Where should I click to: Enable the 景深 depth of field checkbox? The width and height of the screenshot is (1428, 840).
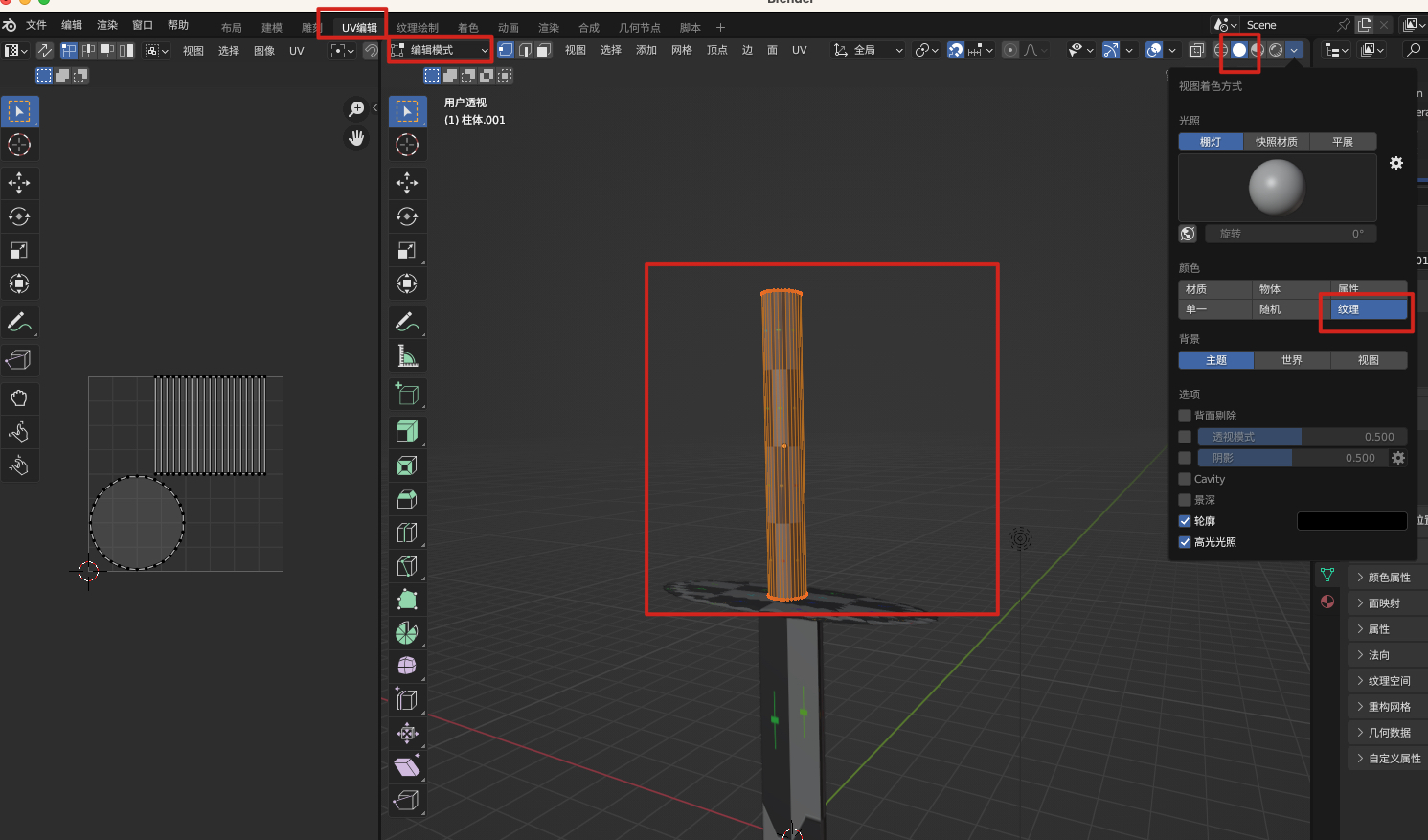pyautogui.click(x=1185, y=500)
